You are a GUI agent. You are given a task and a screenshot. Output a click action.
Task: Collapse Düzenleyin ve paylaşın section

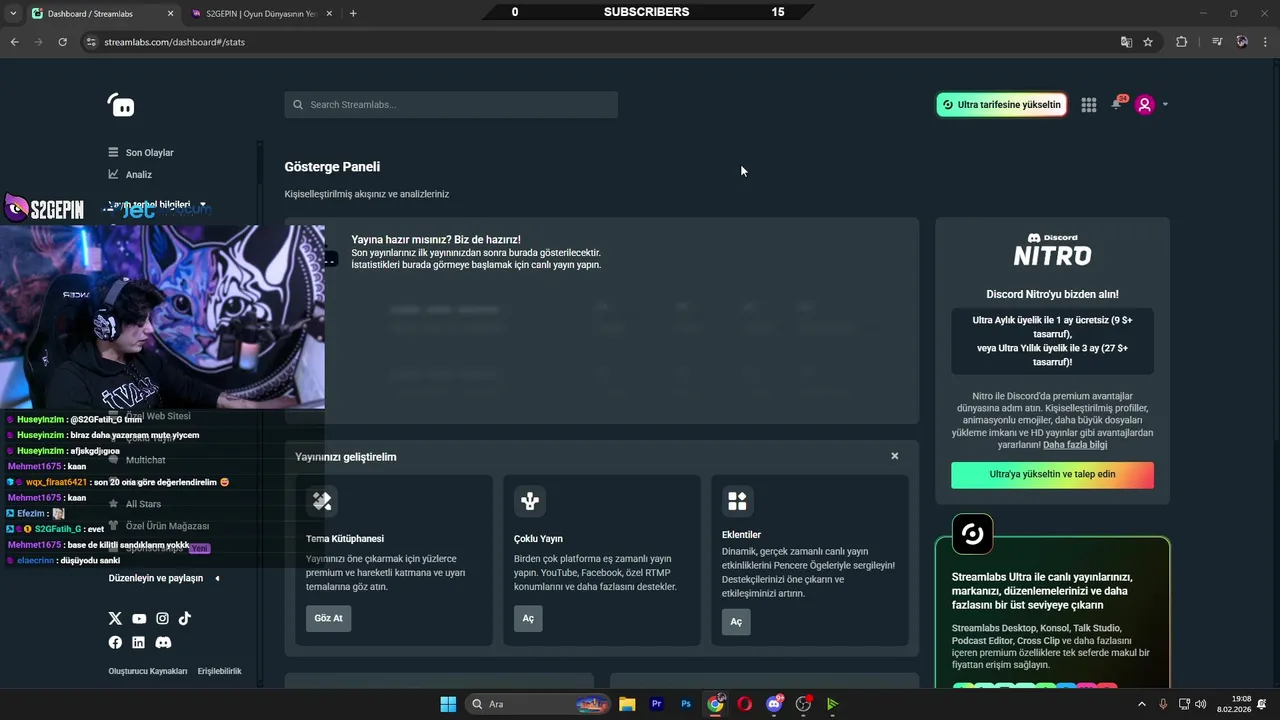point(217,578)
